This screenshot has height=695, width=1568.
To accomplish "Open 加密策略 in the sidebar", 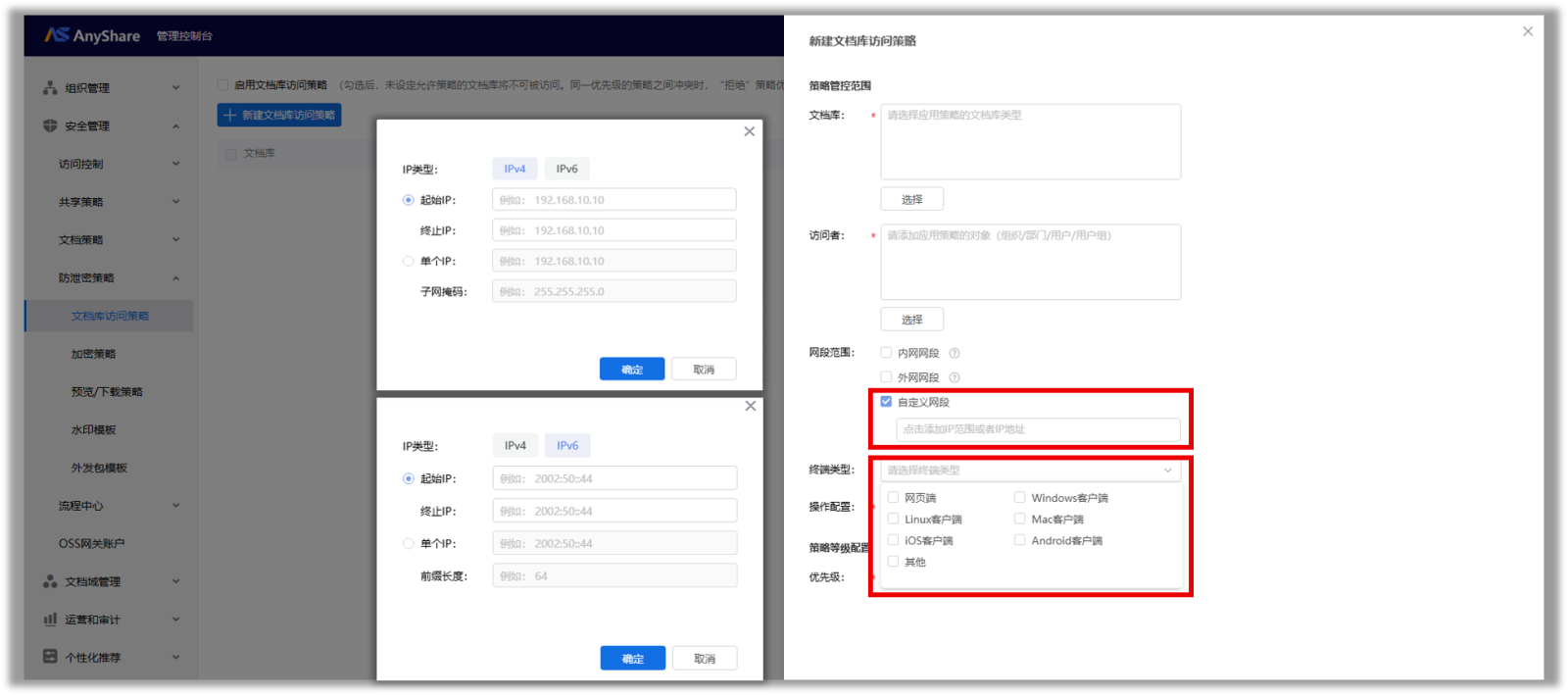I will pyautogui.click(x=93, y=354).
